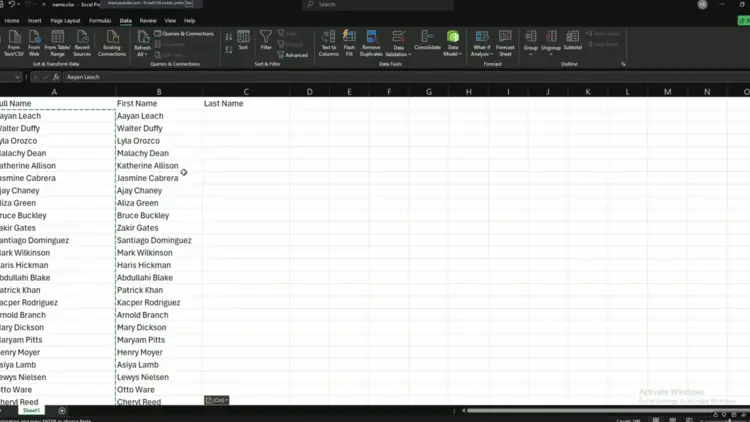Open the Outline dialog launcher
750x422 pixels.
[623, 64]
